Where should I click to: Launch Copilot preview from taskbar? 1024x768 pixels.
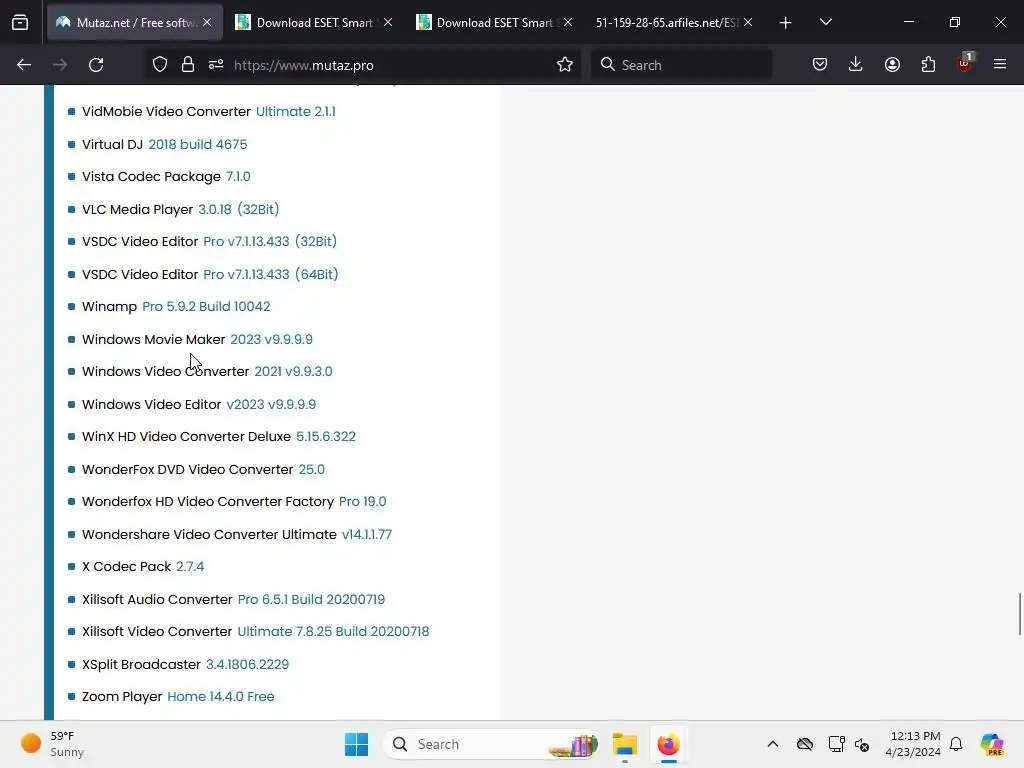tap(991, 744)
